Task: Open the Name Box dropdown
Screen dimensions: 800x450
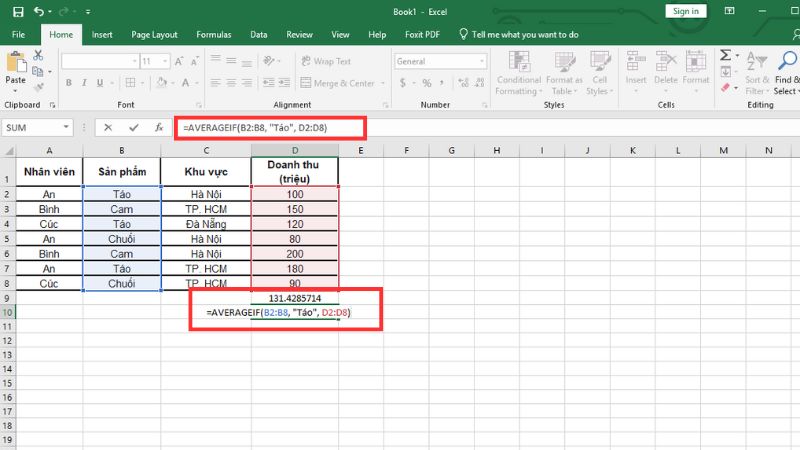Action: click(67, 128)
